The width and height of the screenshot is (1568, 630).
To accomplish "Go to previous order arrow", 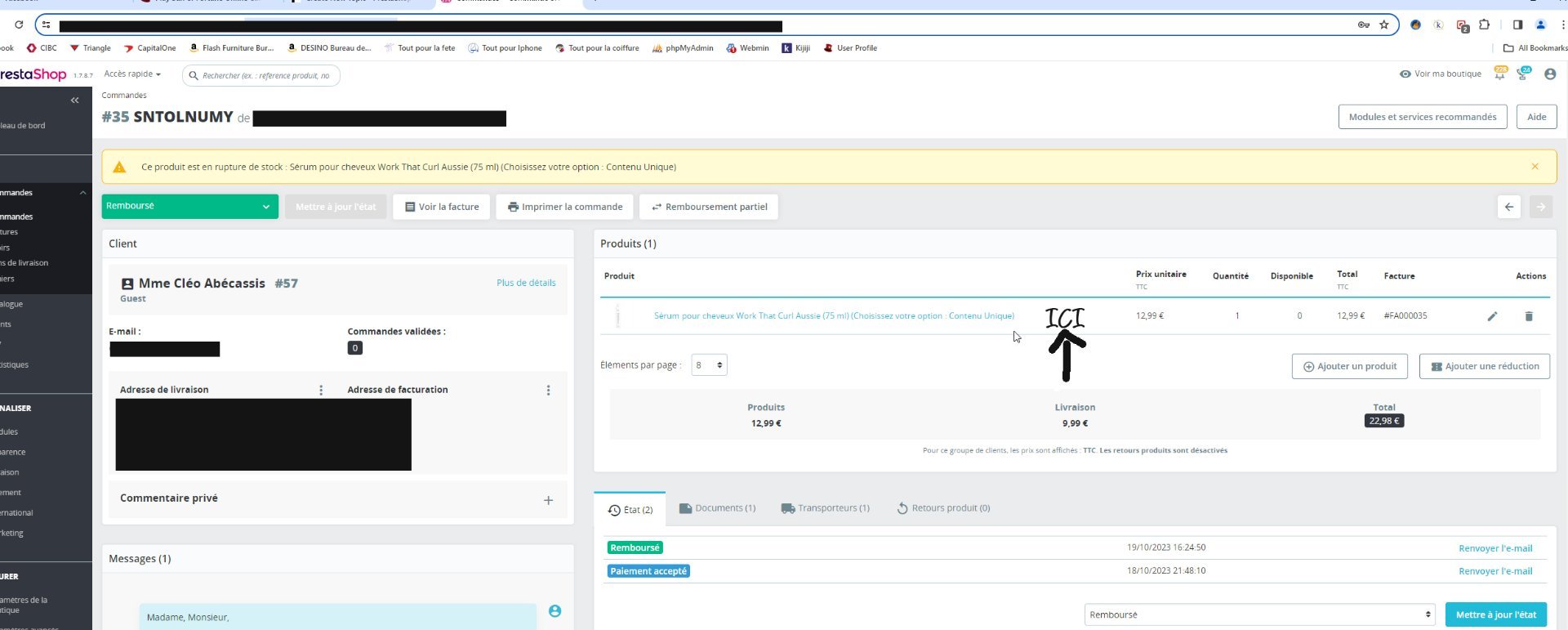I will (1509, 207).
